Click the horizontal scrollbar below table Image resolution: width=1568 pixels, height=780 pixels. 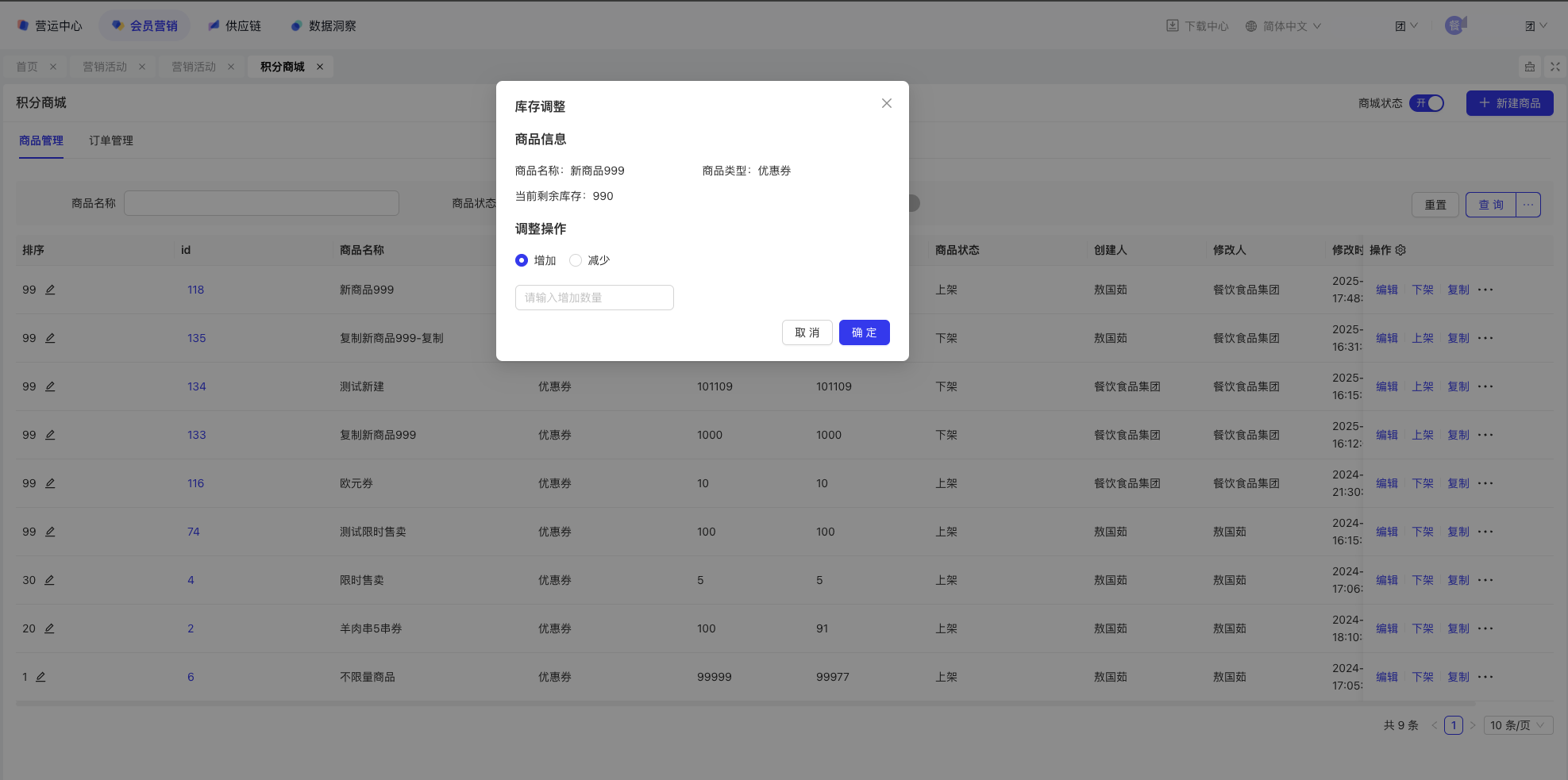coord(745,704)
